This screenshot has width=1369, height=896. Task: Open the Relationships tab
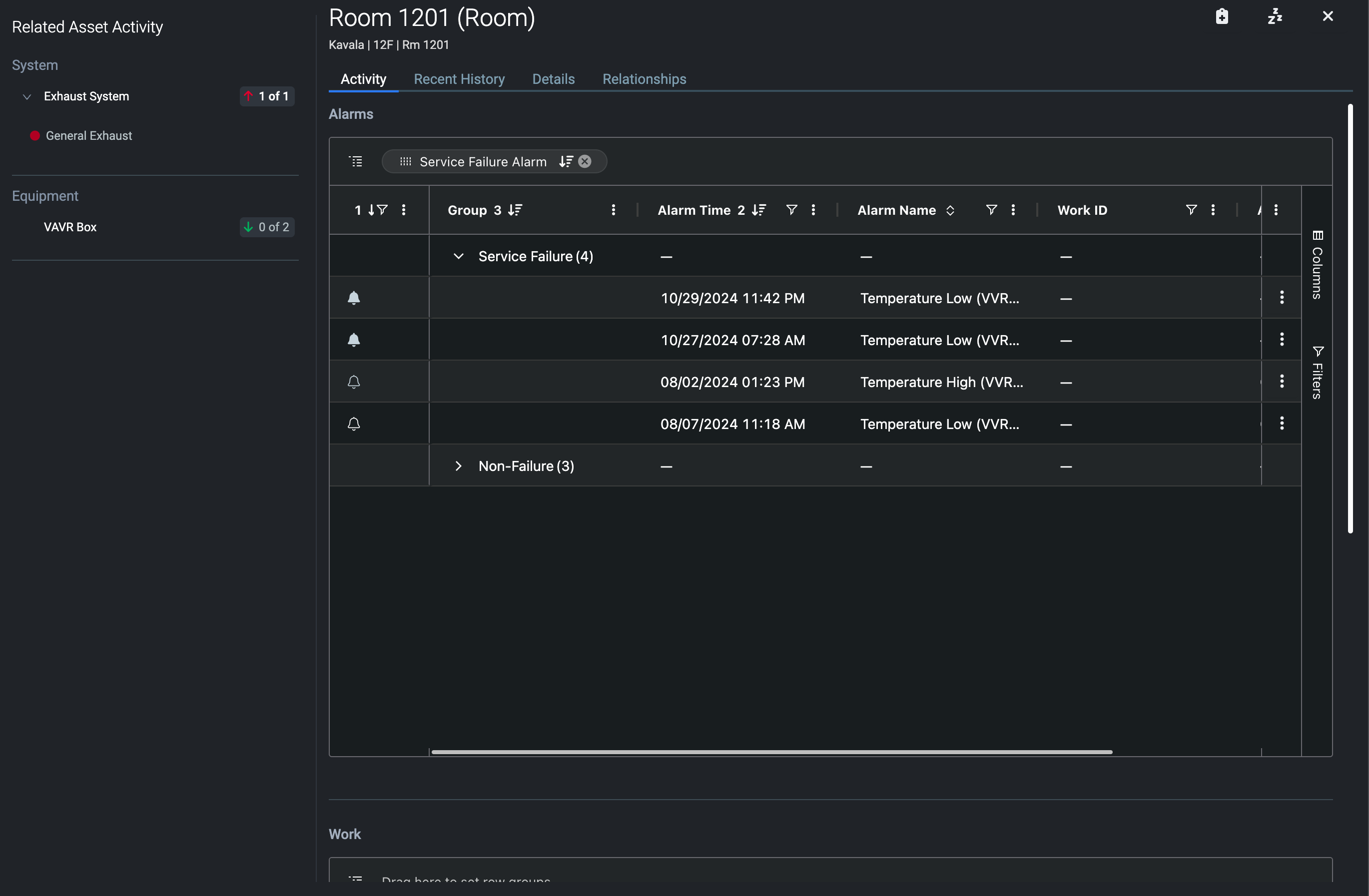click(644, 79)
